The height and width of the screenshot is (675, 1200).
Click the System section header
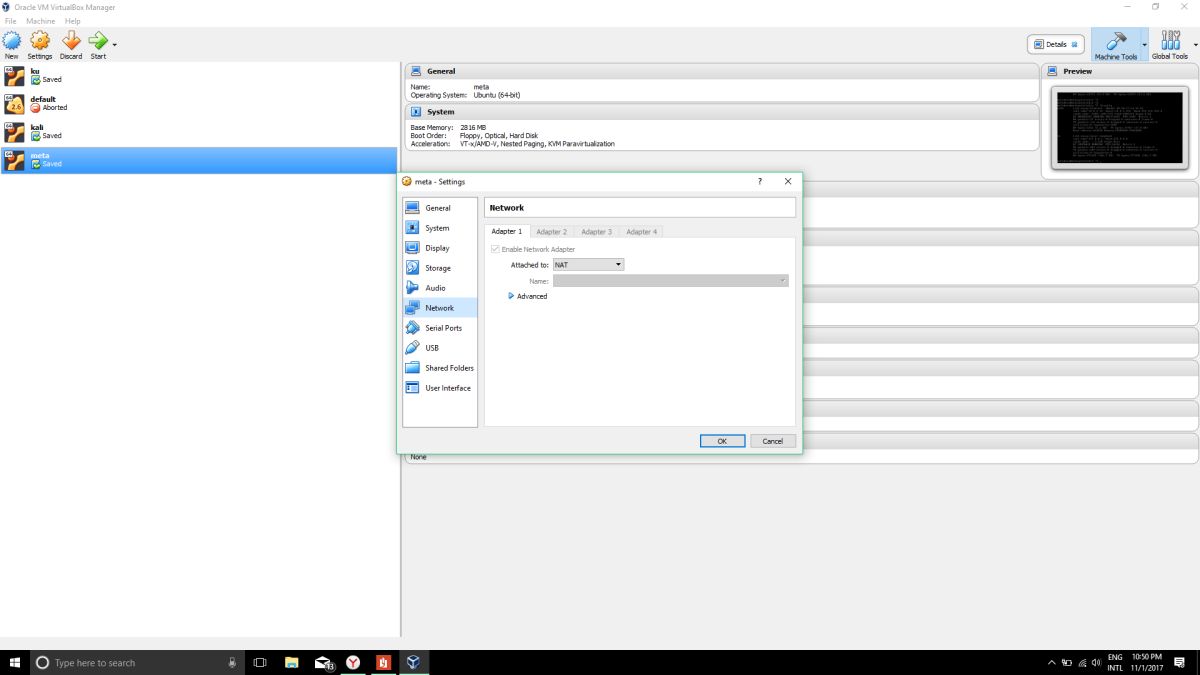click(721, 112)
